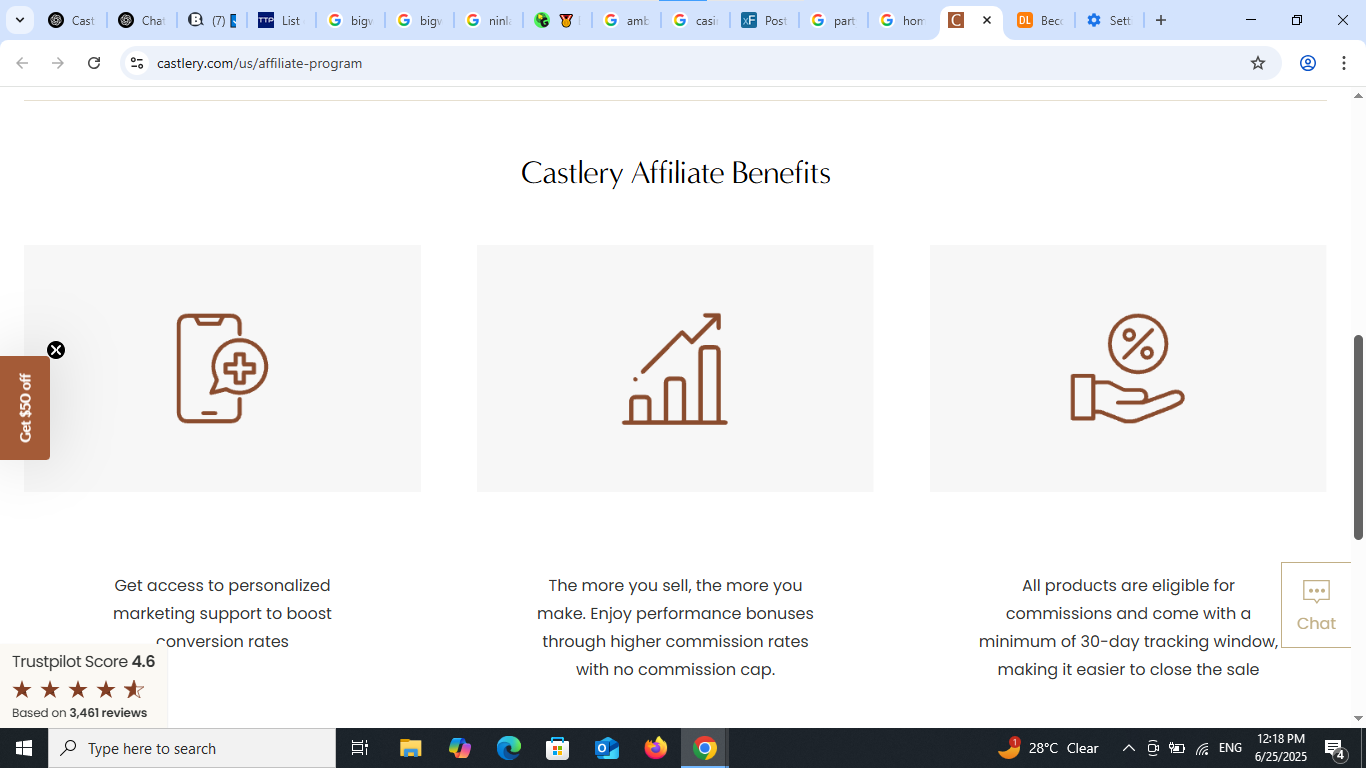Click the vertical page scrollbar thumb
Image resolution: width=1366 pixels, height=768 pixels.
pos(1358,437)
